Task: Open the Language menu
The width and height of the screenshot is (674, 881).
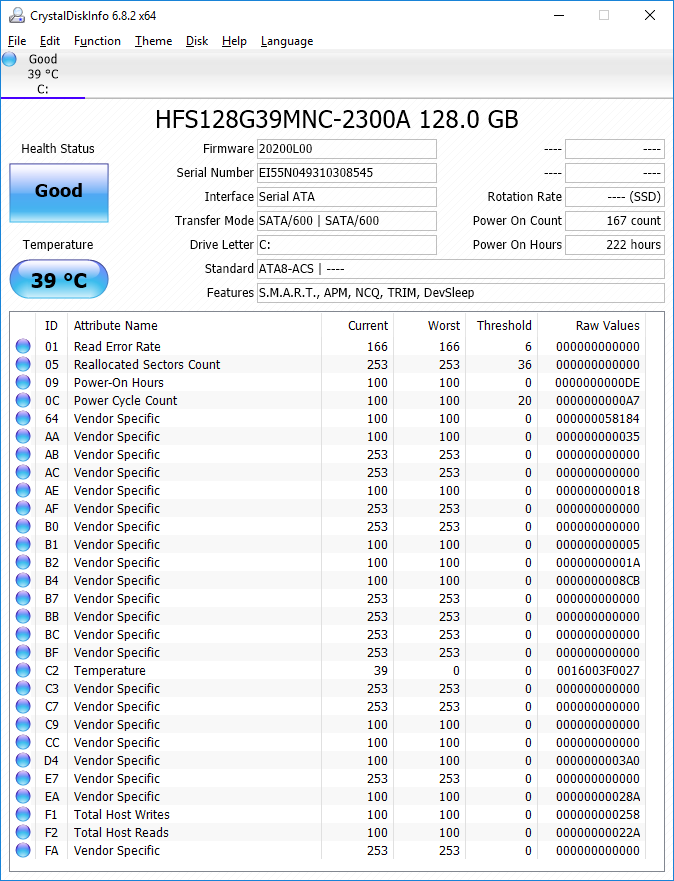Action: tap(287, 41)
